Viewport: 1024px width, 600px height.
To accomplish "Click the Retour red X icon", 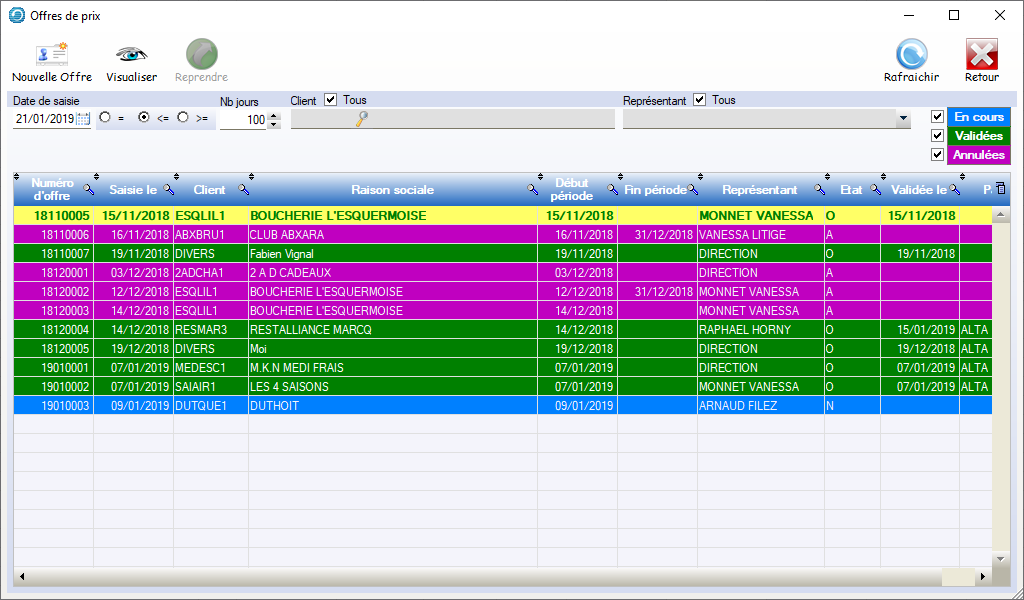I will tap(981, 55).
